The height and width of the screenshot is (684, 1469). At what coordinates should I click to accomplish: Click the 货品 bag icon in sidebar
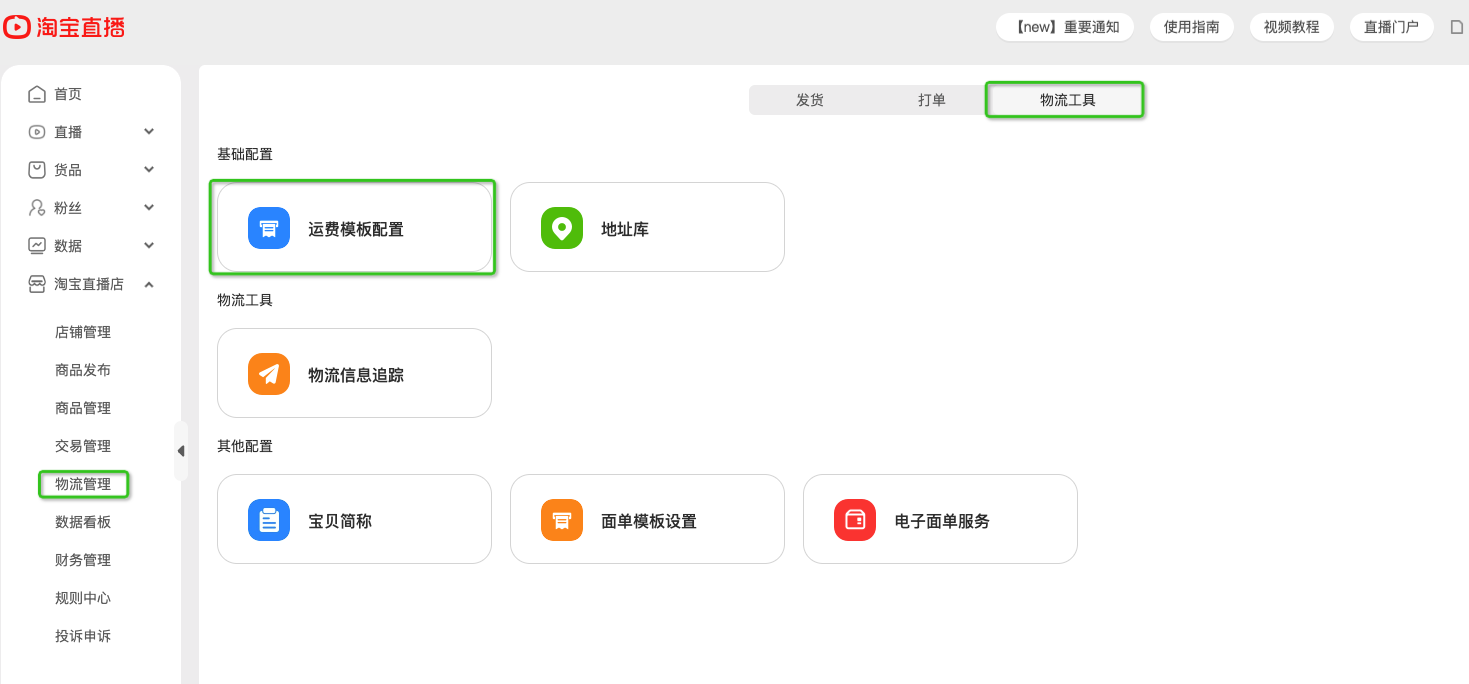[x=37, y=170]
